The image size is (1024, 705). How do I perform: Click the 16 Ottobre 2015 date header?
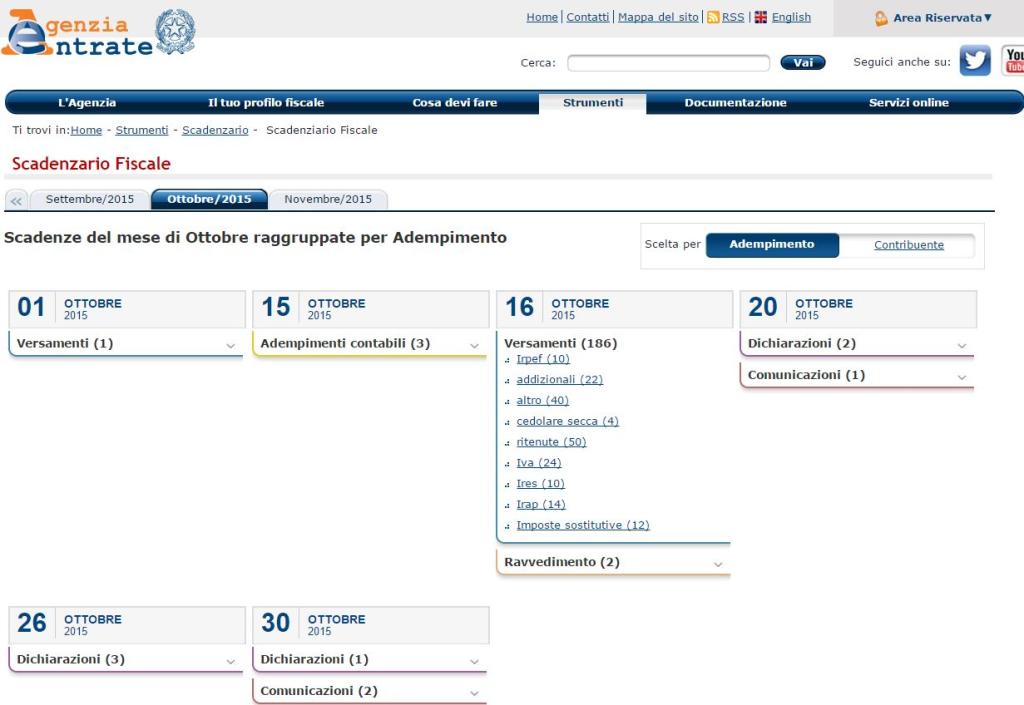click(615, 309)
